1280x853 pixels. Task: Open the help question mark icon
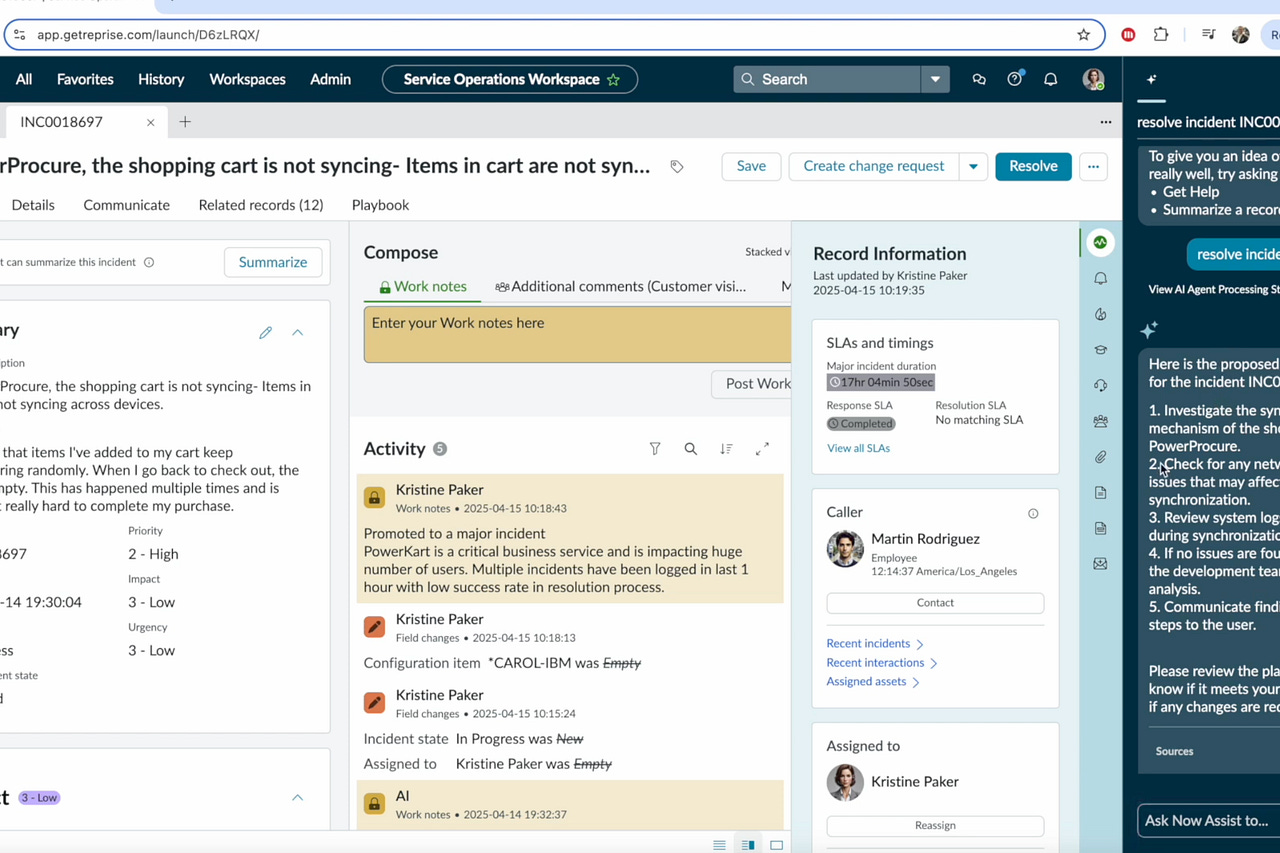[x=1015, y=80]
